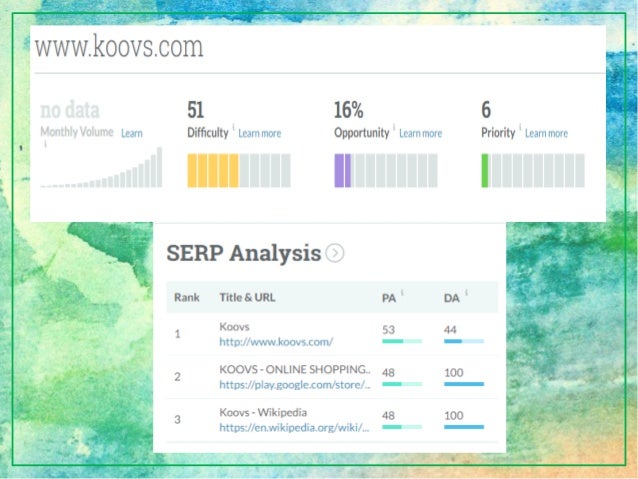
Task: Click the Title & URL column header
Action: [247, 297]
